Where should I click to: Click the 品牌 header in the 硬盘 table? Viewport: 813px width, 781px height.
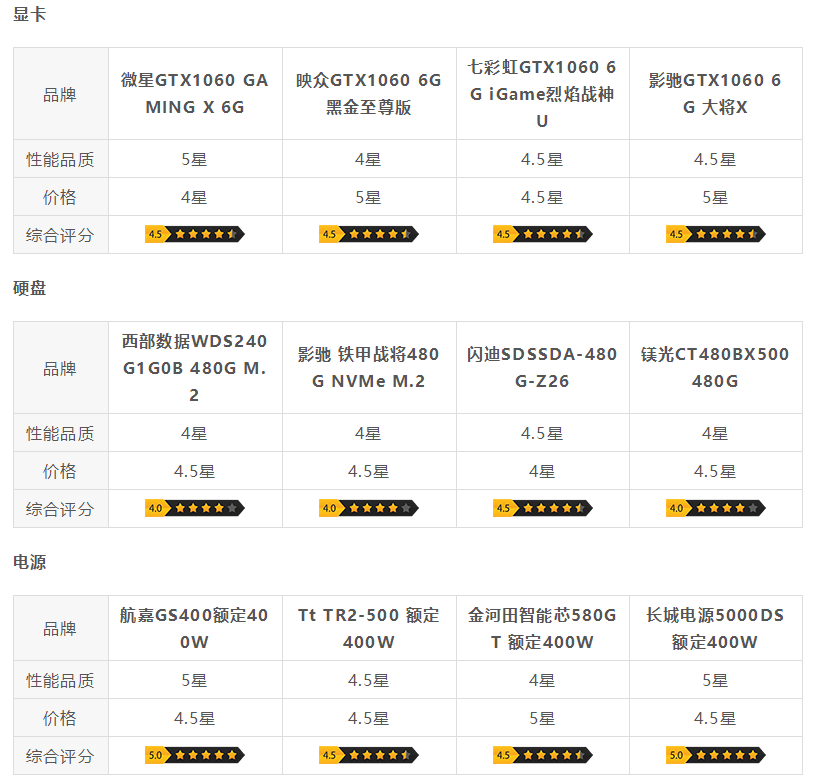(60, 369)
